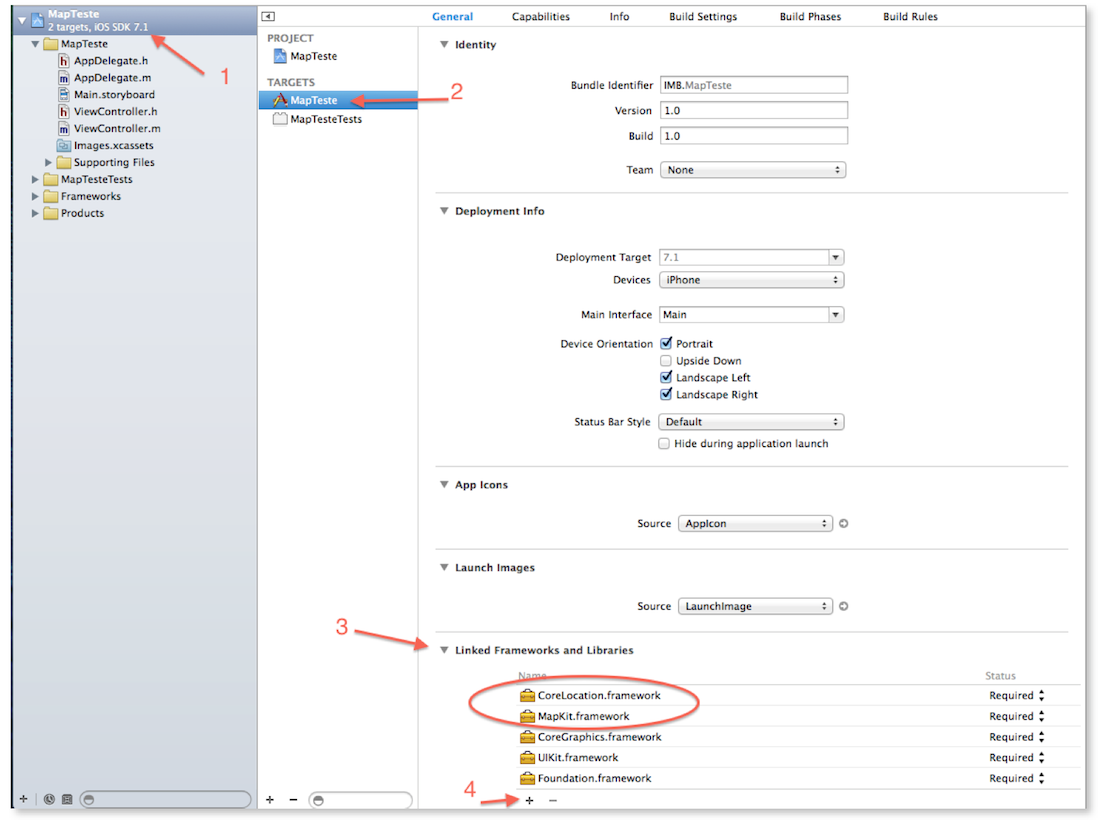Open the Devices dropdown
The height and width of the screenshot is (827, 1100).
751,280
